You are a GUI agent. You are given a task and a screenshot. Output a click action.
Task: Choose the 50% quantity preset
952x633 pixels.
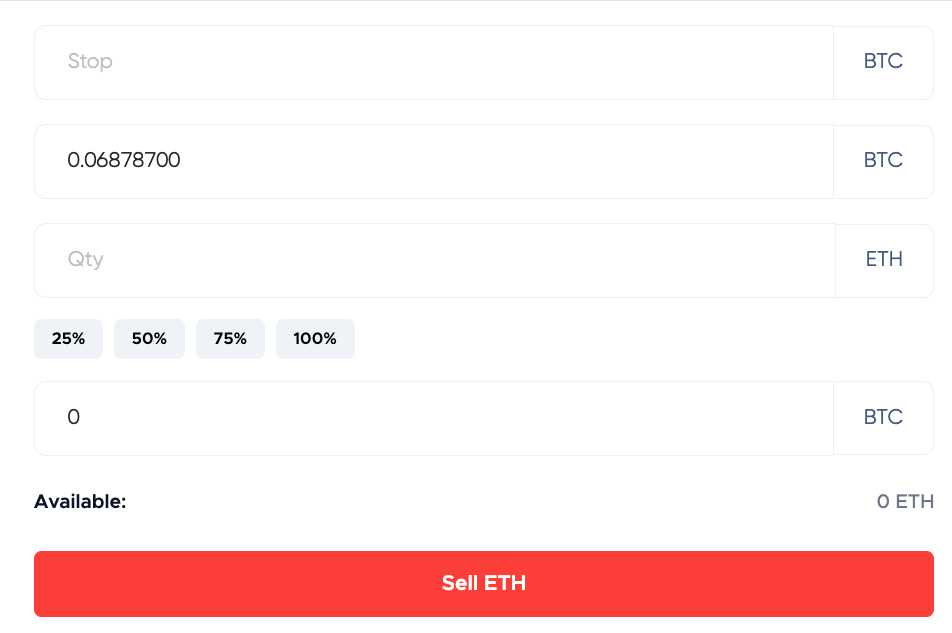point(149,339)
